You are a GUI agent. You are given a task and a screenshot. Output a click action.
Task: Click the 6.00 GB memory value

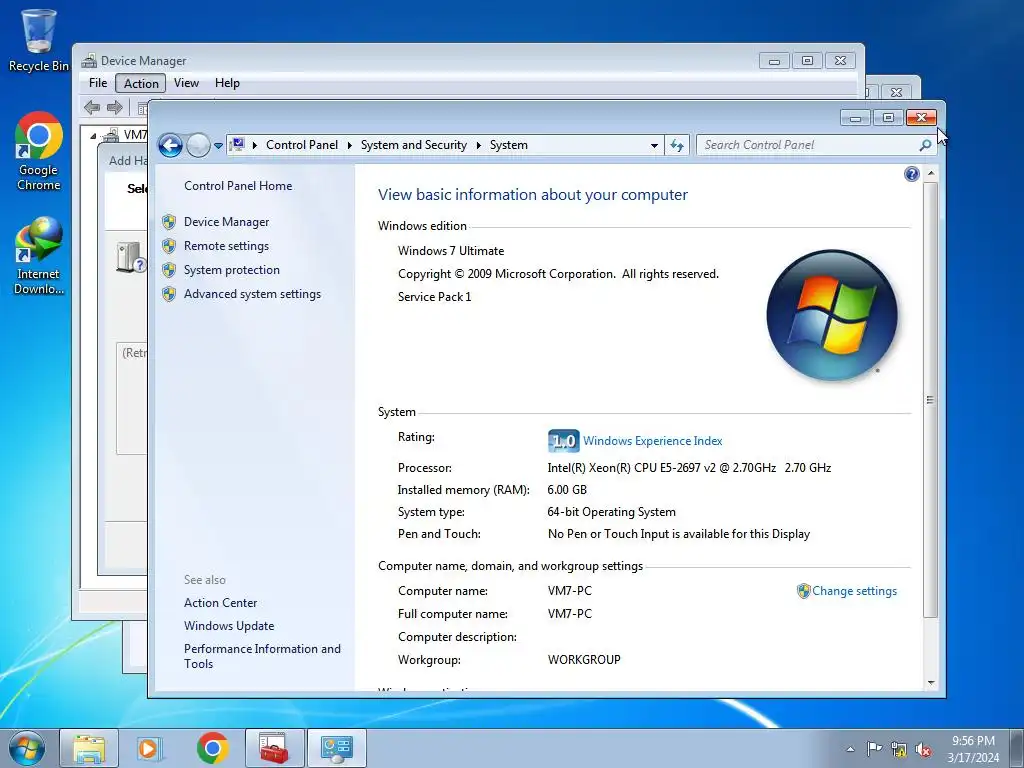coord(567,490)
